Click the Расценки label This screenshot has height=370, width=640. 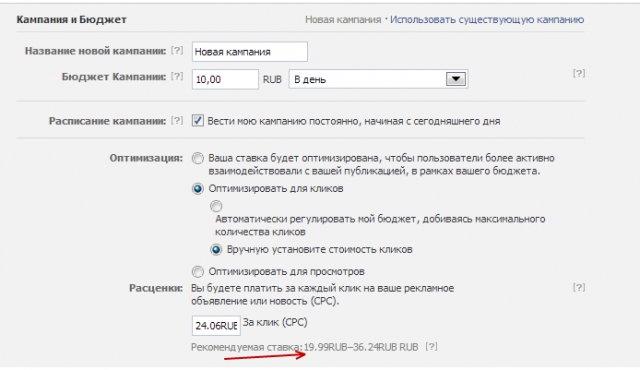[156, 288]
